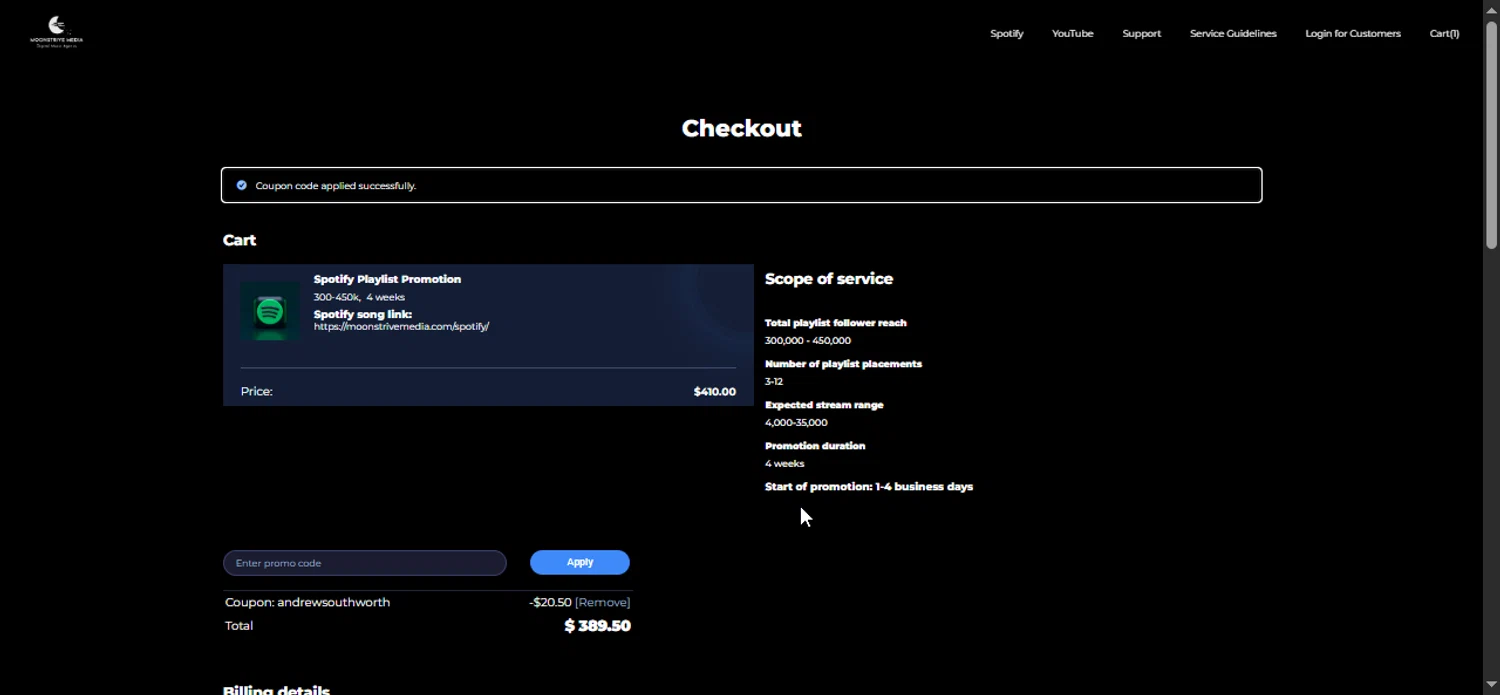Click '300-450k, 4 weeks' package text
This screenshot has width=1500, height=695.
pyautogui.click(x=359, y=297)
